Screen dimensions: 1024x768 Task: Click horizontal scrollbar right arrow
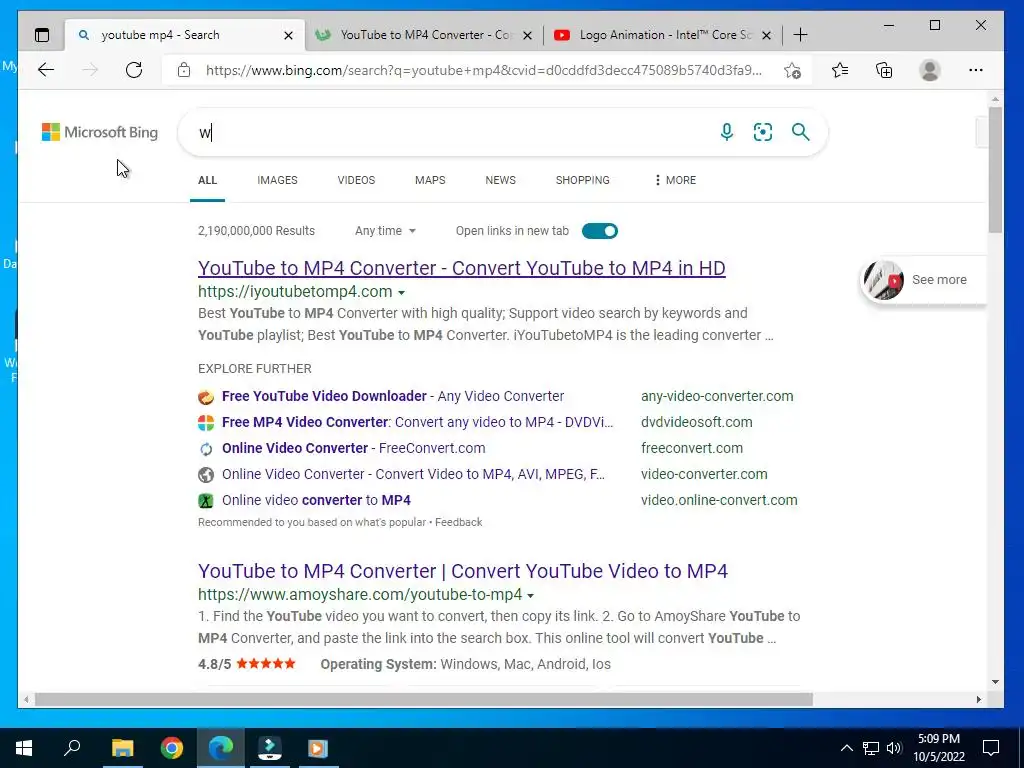pos(978,699)
